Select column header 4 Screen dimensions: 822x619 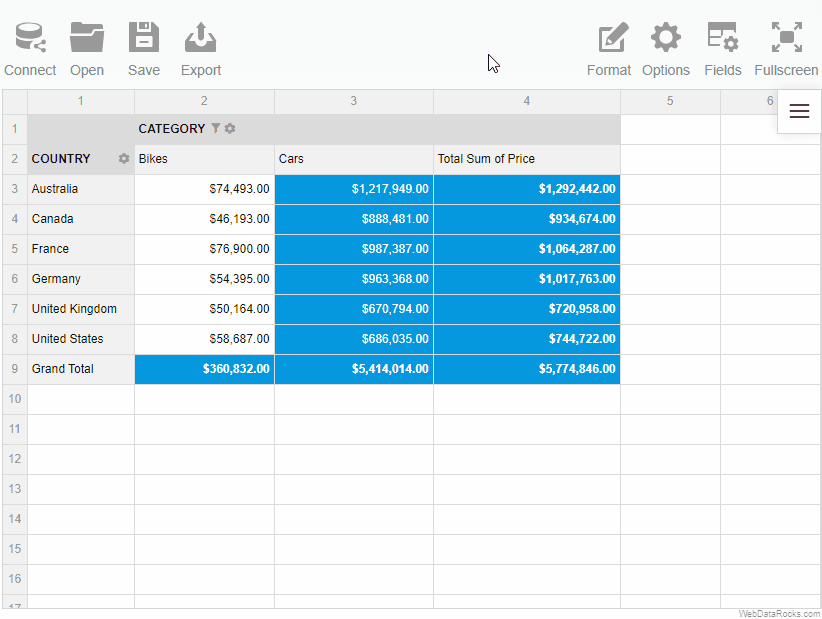tap(527, 101)
